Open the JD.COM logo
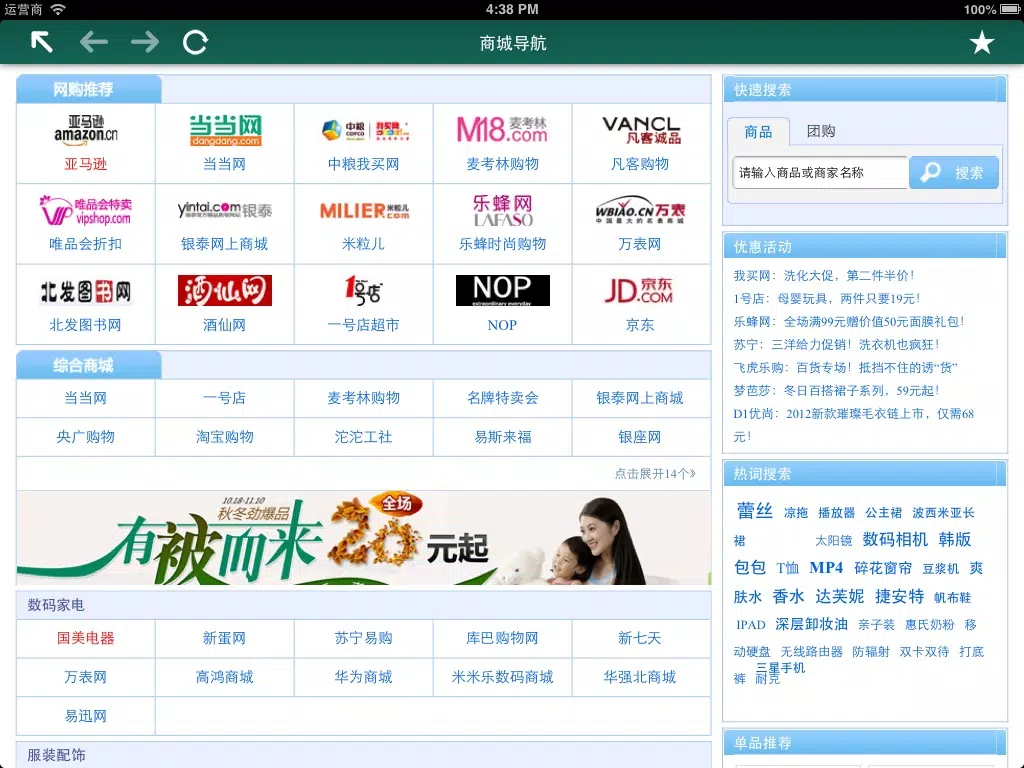 [x=639, y=291]
